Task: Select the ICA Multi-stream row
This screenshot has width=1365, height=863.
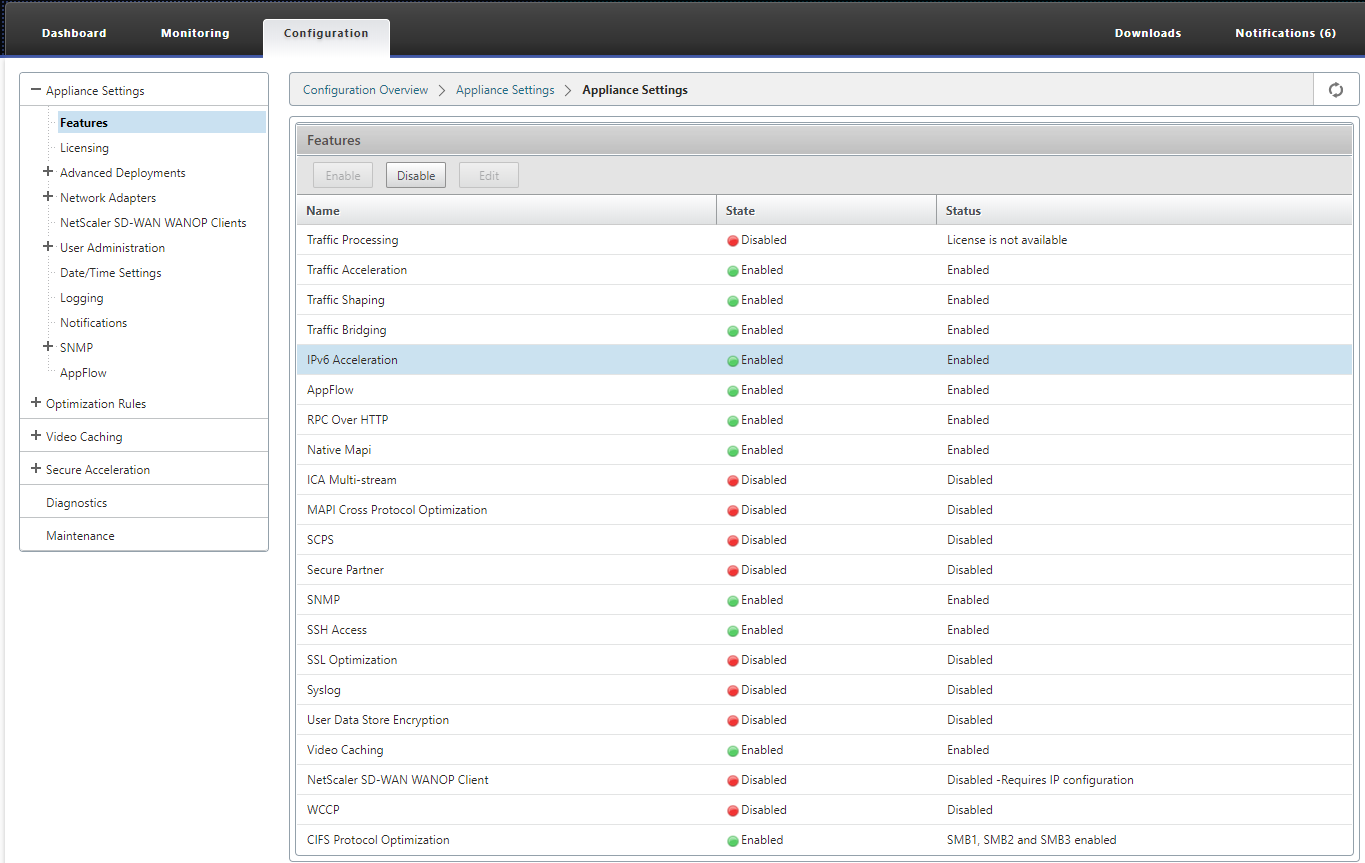Action: (x=824, y=480)
